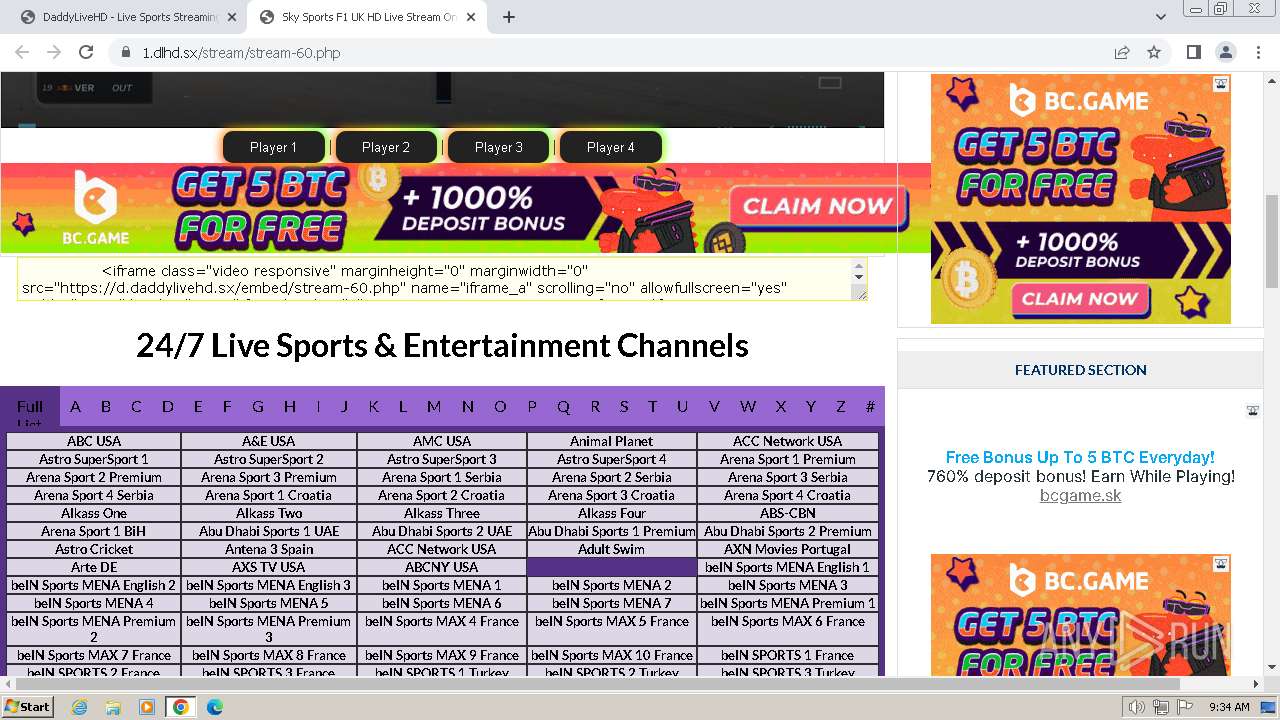Click the address bar URL
The image size is (1280, 720).
(x=241, y=52)
